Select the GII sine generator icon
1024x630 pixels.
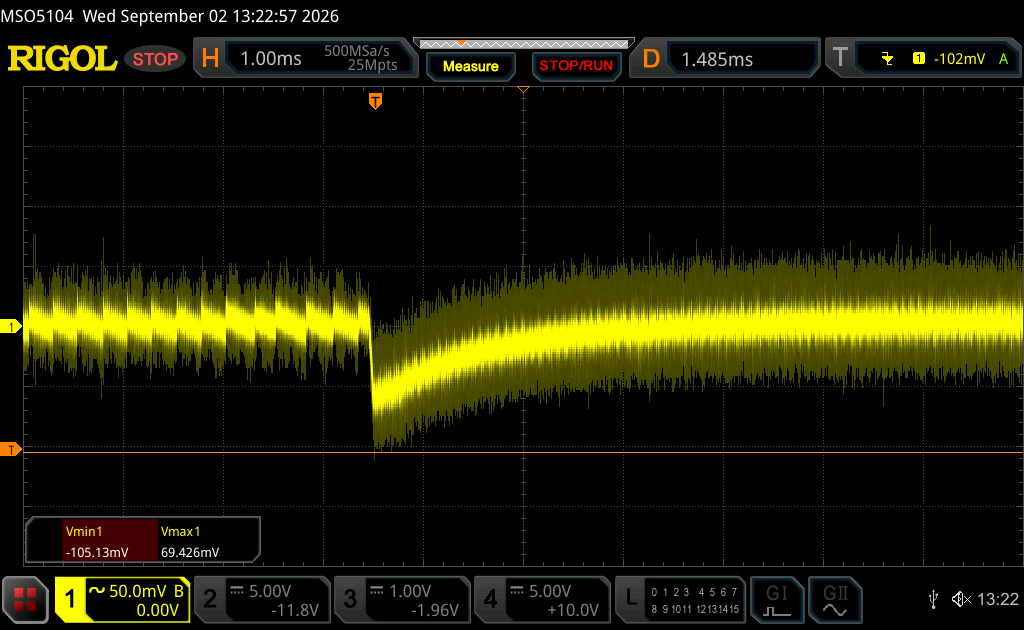point(835,599)
